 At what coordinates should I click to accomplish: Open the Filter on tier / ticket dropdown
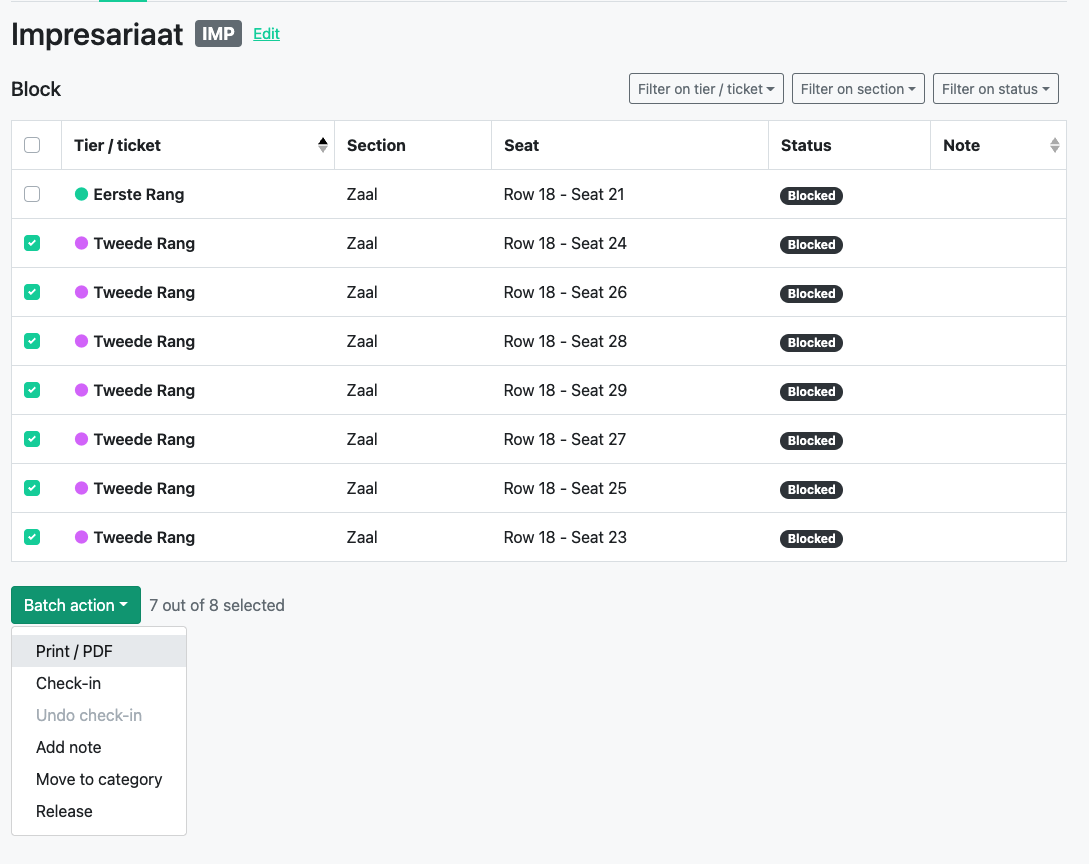(706, 89)
